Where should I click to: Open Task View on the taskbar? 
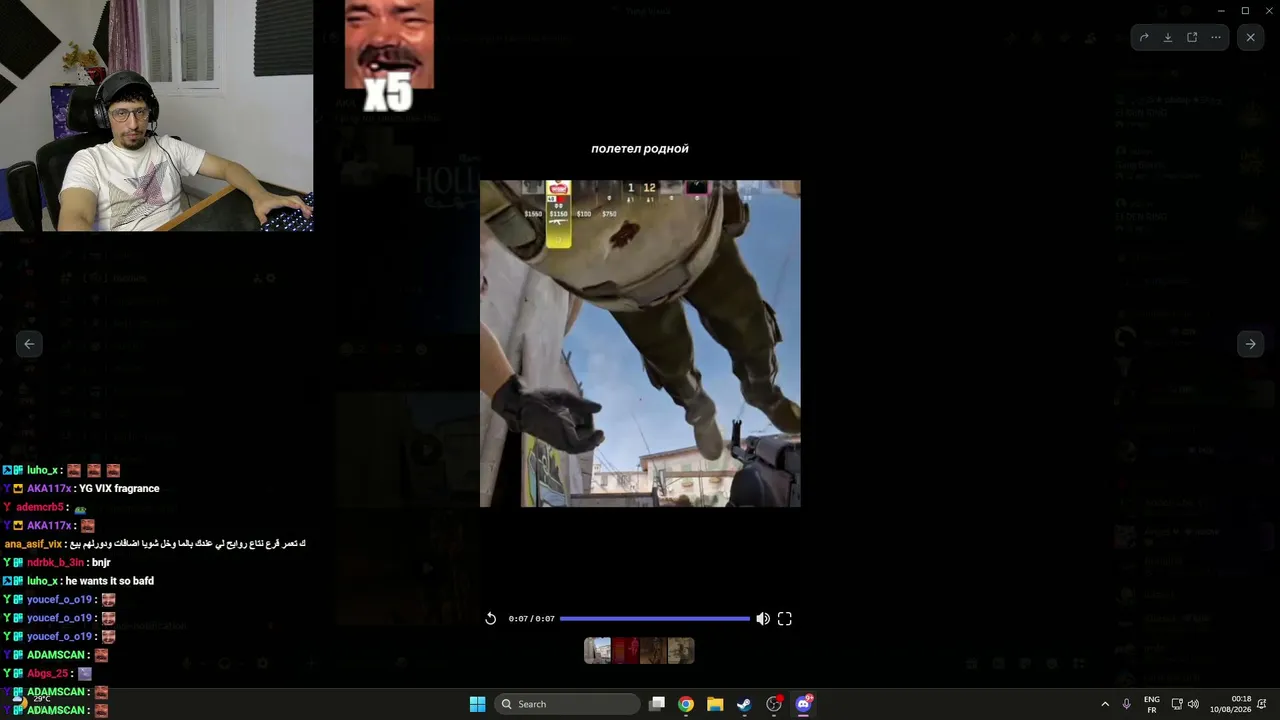point(657,704)
